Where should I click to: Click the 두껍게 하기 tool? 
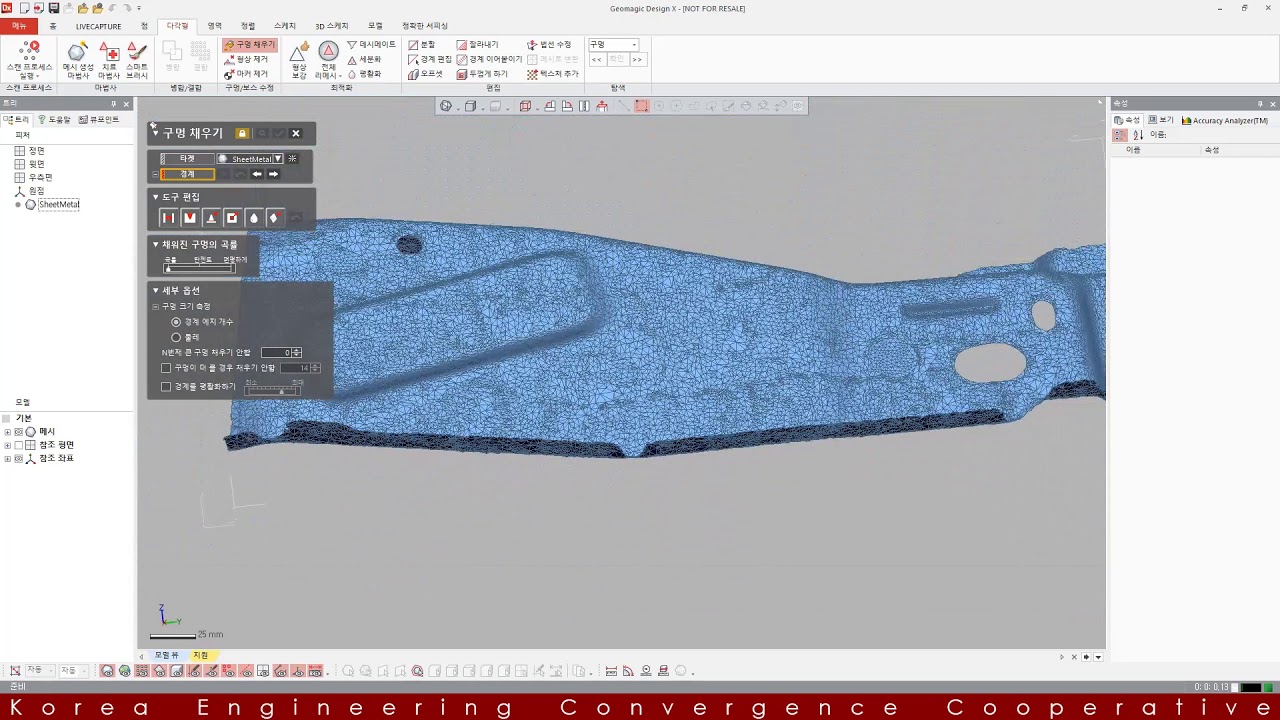click(483, 74)
